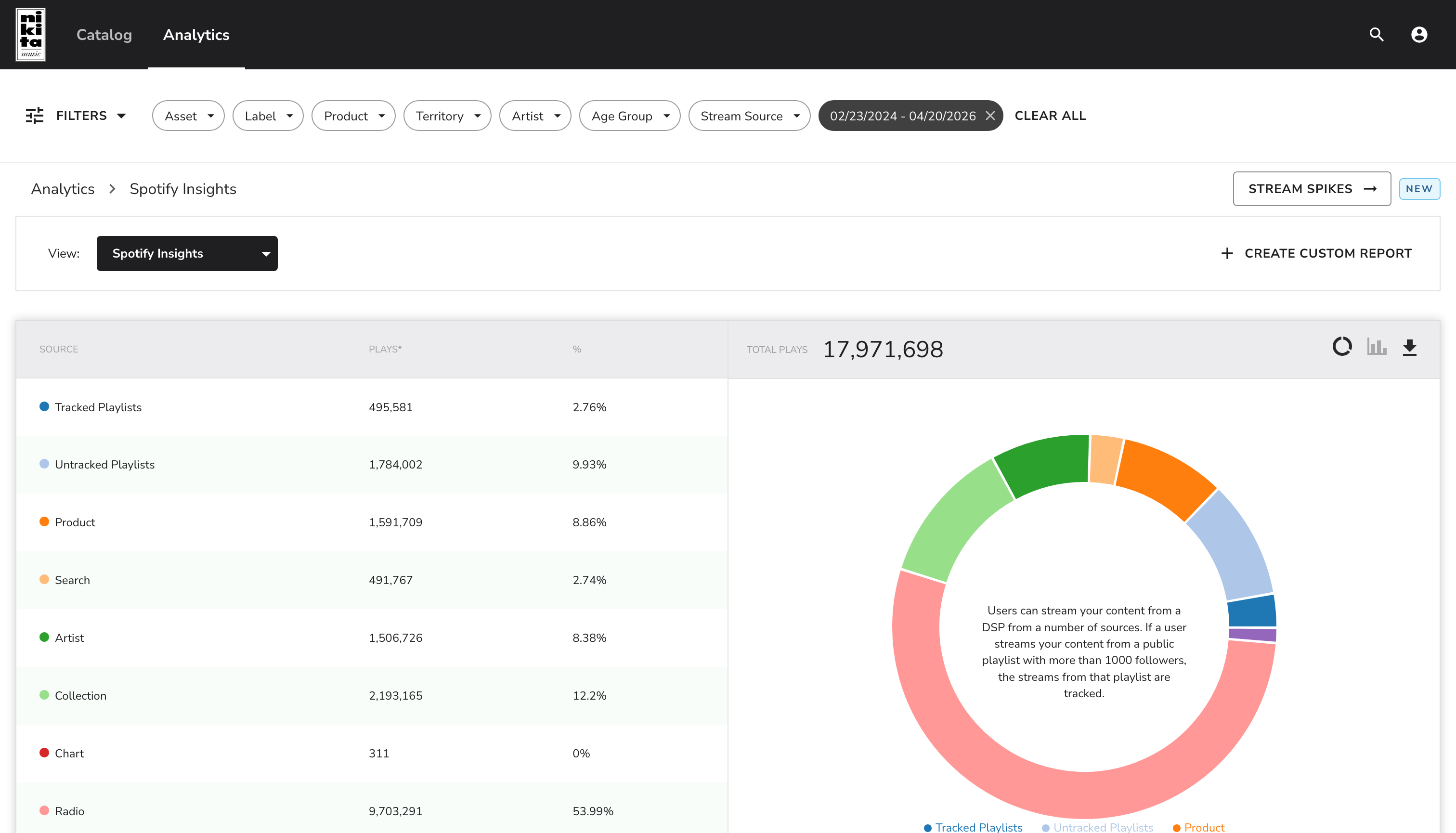Click the Product orange dot
The width and height of the screenshot is (1456, 833).
(44, 521)
